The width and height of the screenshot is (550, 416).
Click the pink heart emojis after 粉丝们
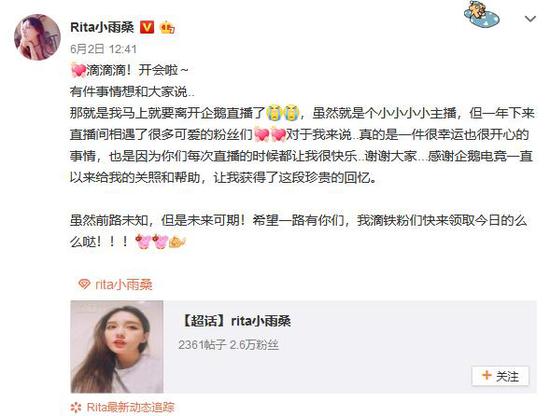pyautogui.click(x=270, y=135)
